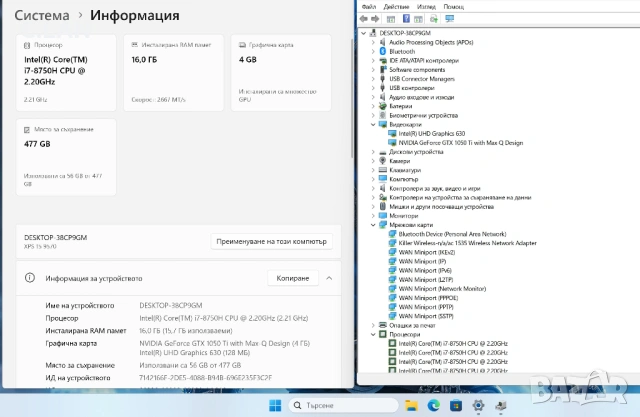
Task: Switch to Device Manager taskbar icon
Action: (501, 405)
